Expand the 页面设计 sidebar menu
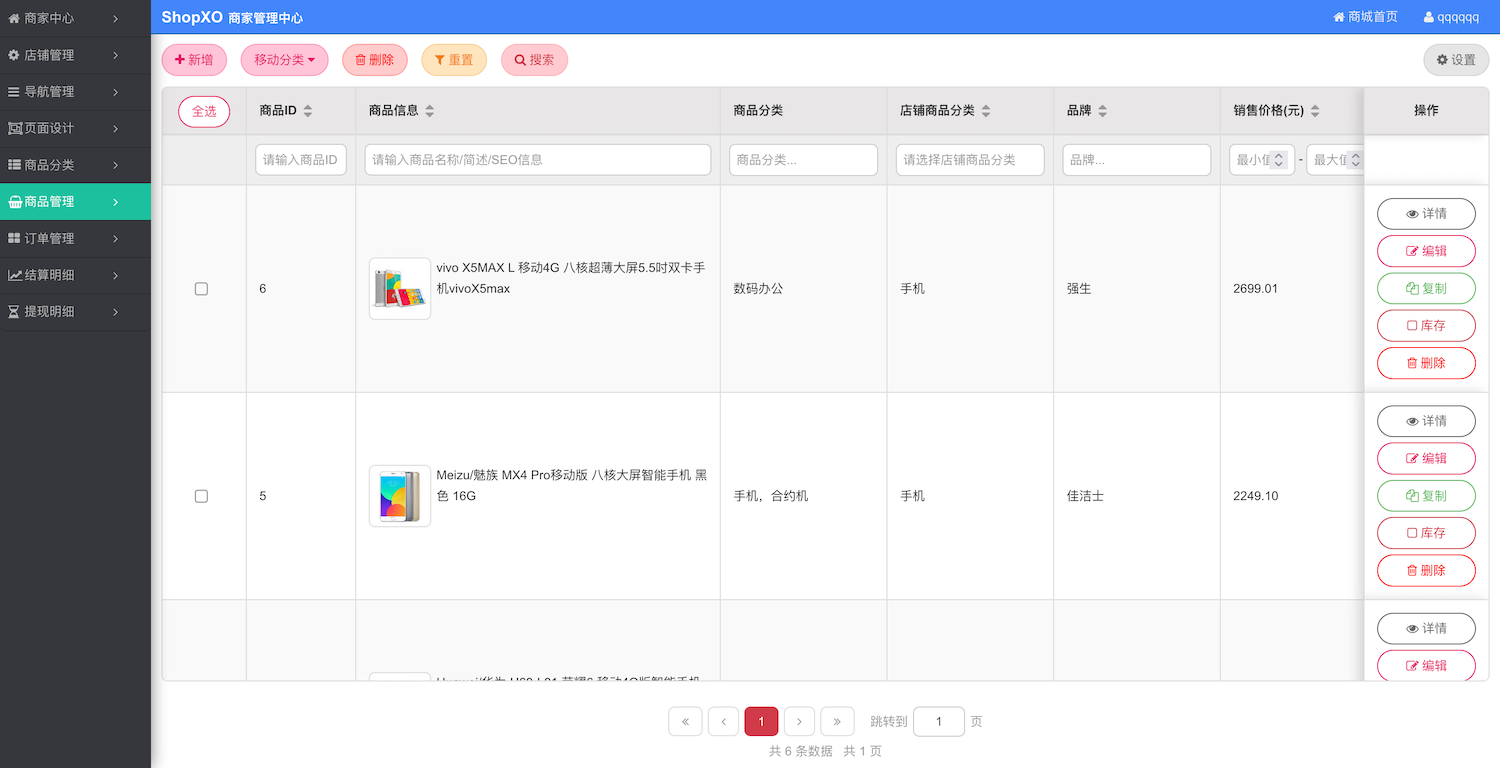This screenshot has width=1500, height=768. point(75,128)
